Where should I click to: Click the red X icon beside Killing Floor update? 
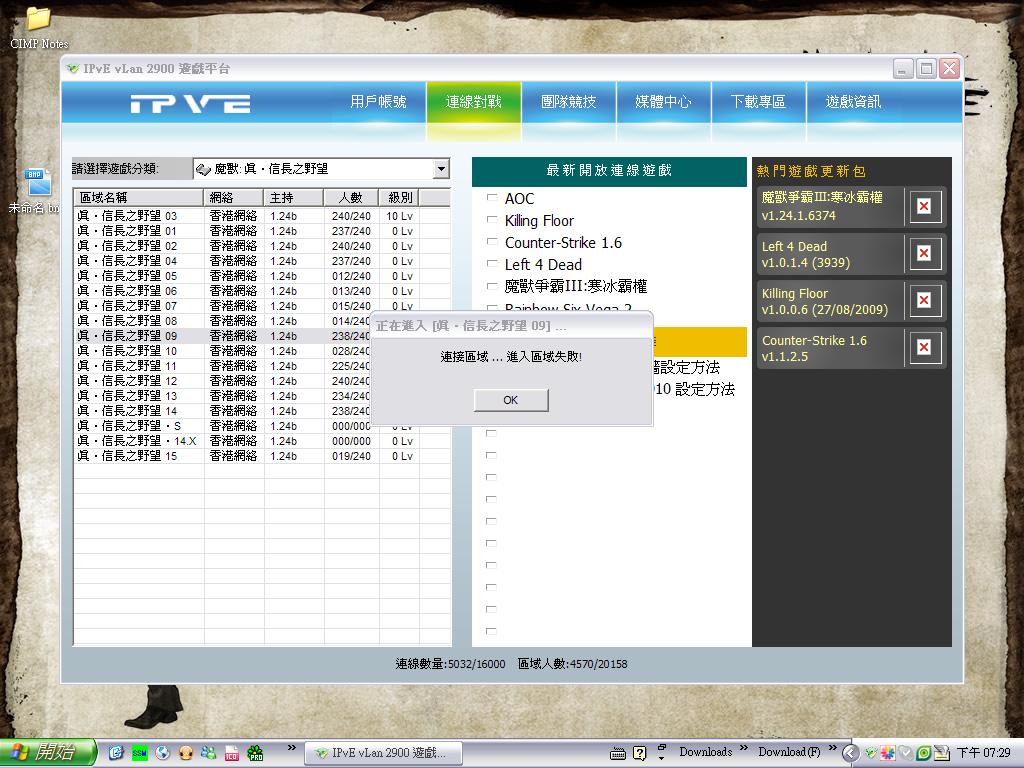tap(924, 301)
